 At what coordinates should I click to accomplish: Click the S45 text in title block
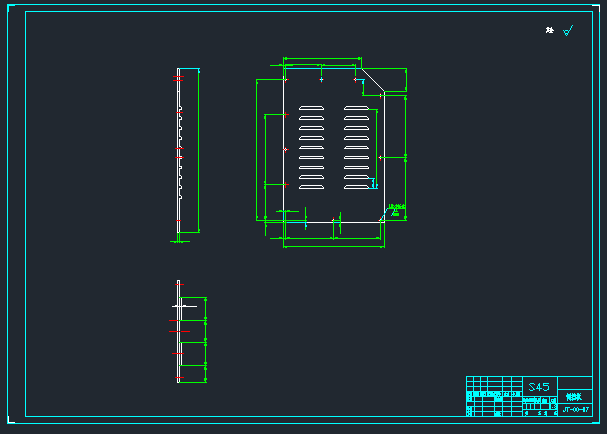click(x=539, y=387)
